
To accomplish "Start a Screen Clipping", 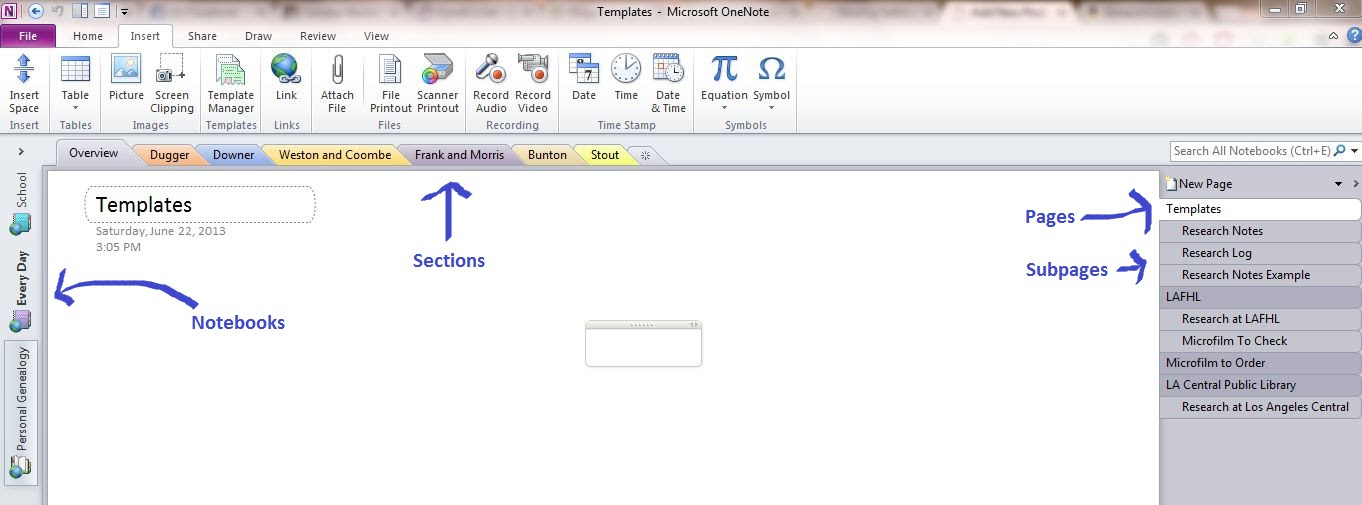I will click(x=172, y=84).
